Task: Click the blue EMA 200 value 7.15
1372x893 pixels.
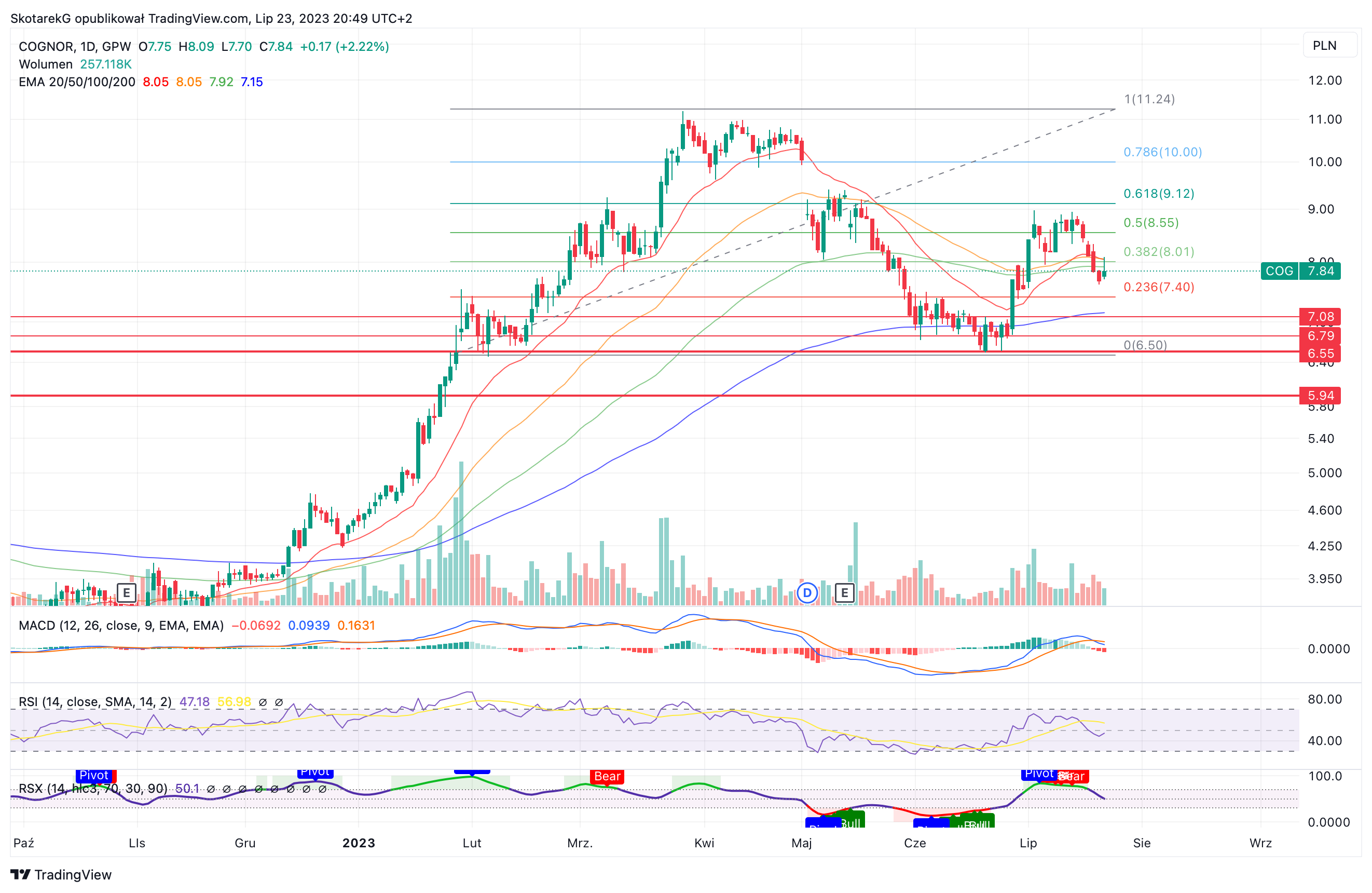Action: click(252, 82)
